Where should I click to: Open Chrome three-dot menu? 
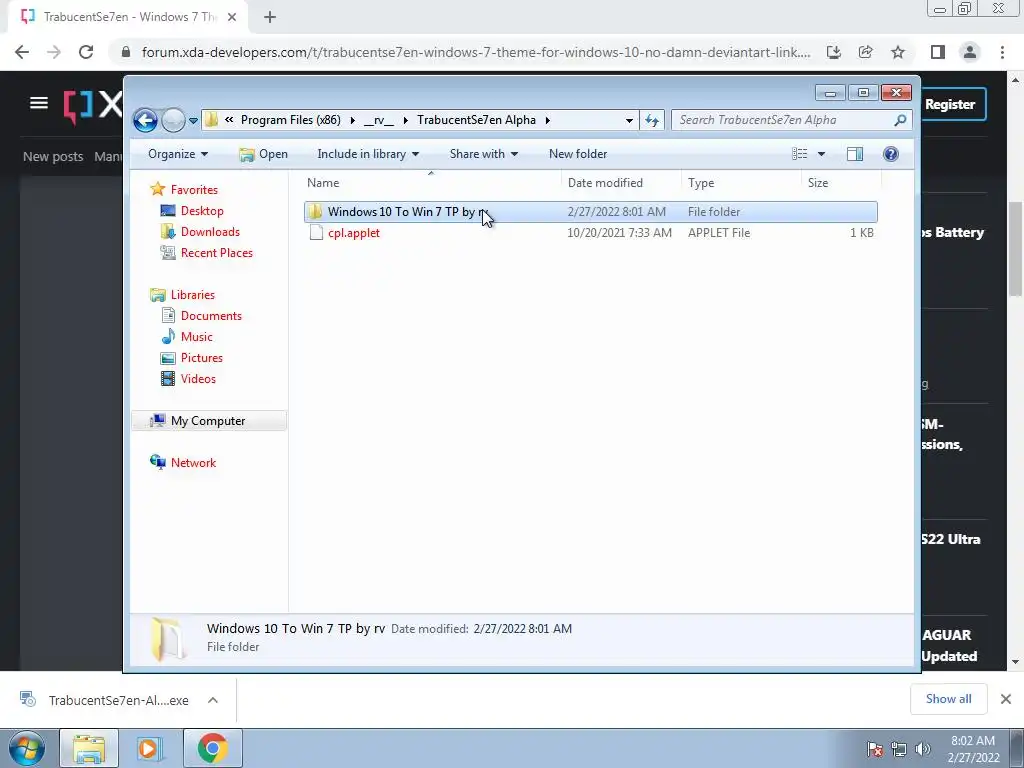point(1002,52)
